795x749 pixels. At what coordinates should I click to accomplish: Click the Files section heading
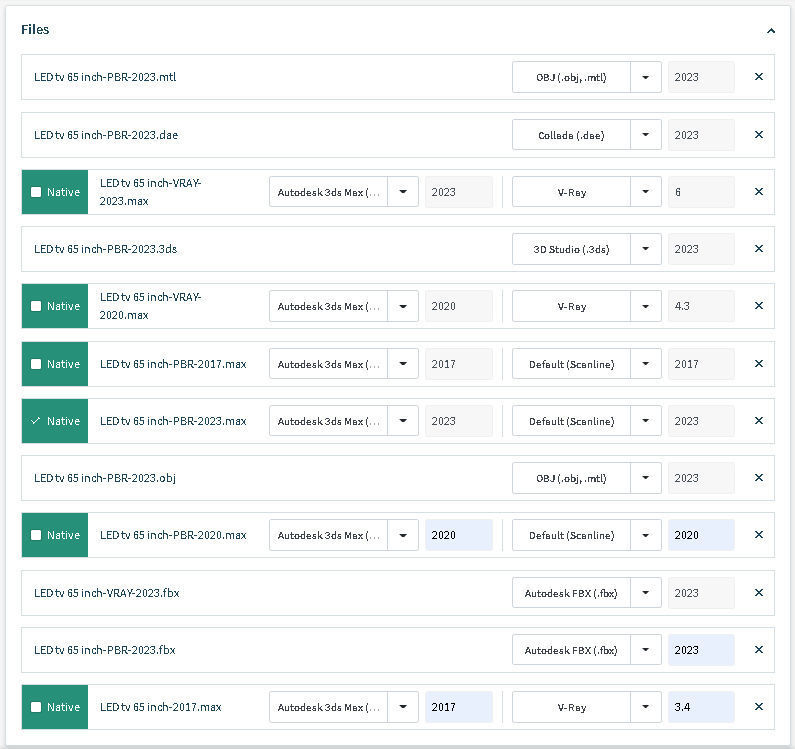35,30
